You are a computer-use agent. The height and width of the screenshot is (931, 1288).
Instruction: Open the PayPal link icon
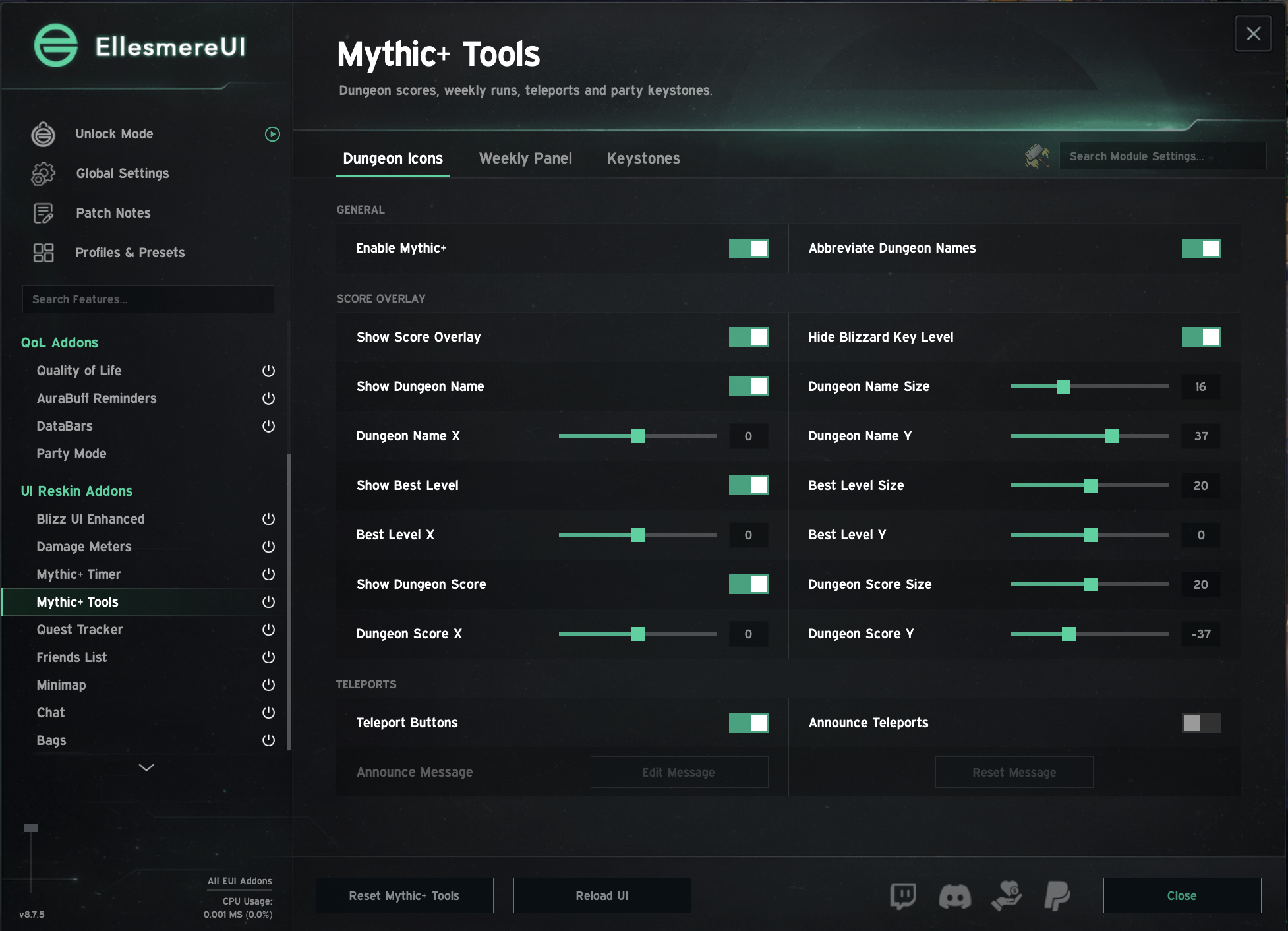point(1057,896)
